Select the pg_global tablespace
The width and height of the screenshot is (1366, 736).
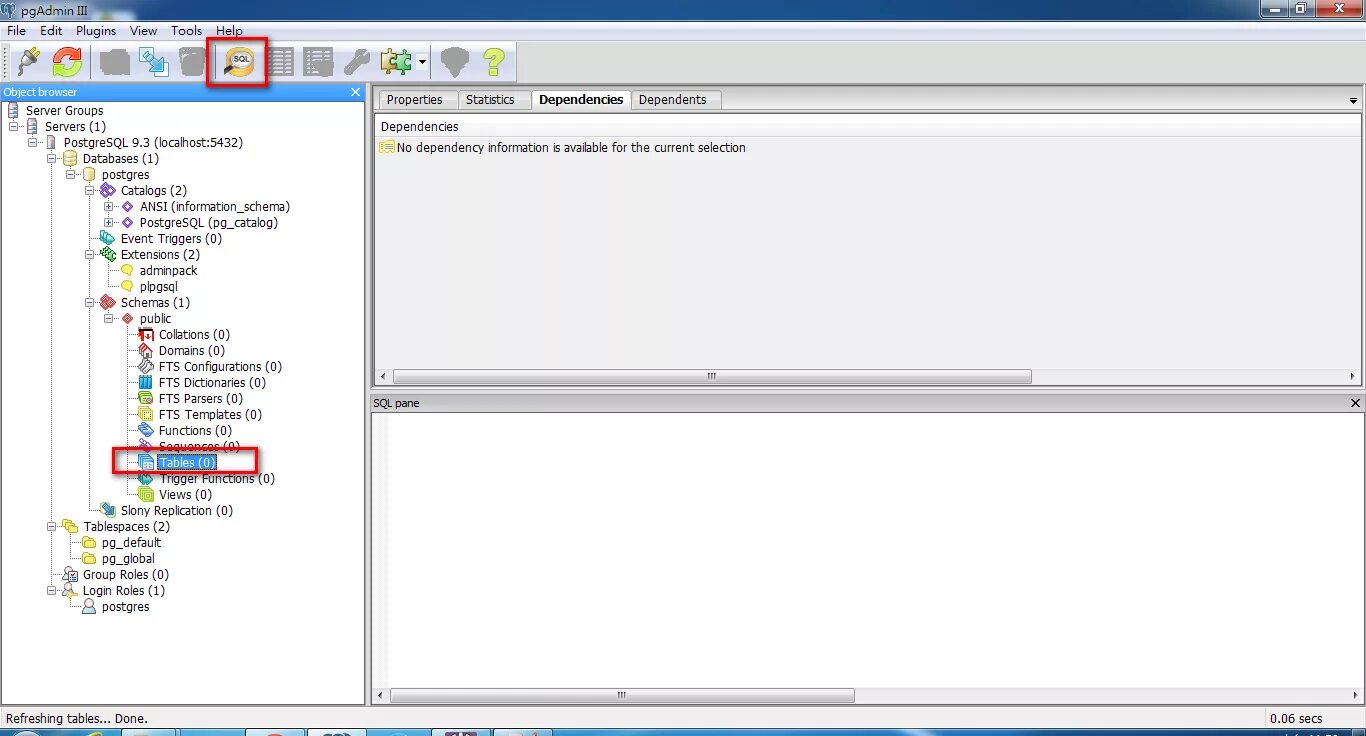point(128,559)
